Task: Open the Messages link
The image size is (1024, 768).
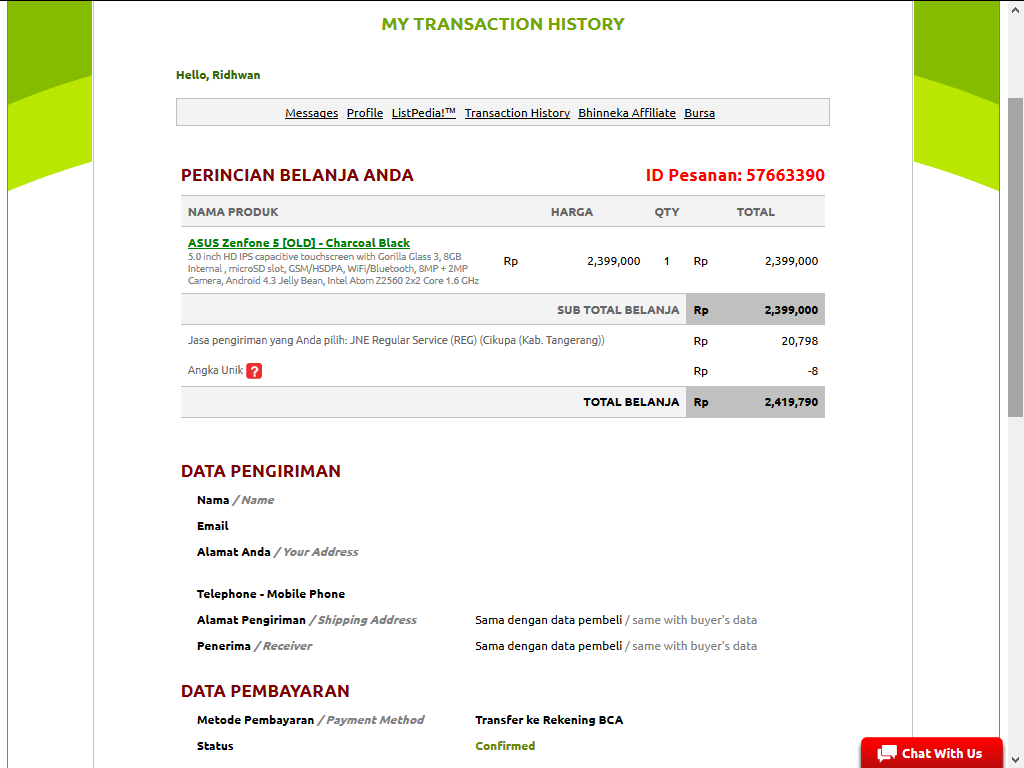Action: (312, 113)
